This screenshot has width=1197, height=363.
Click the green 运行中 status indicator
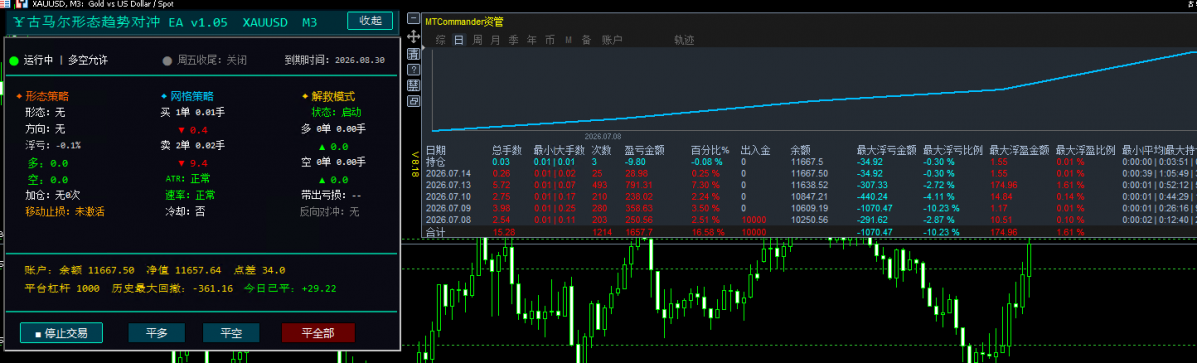[14, 60]
